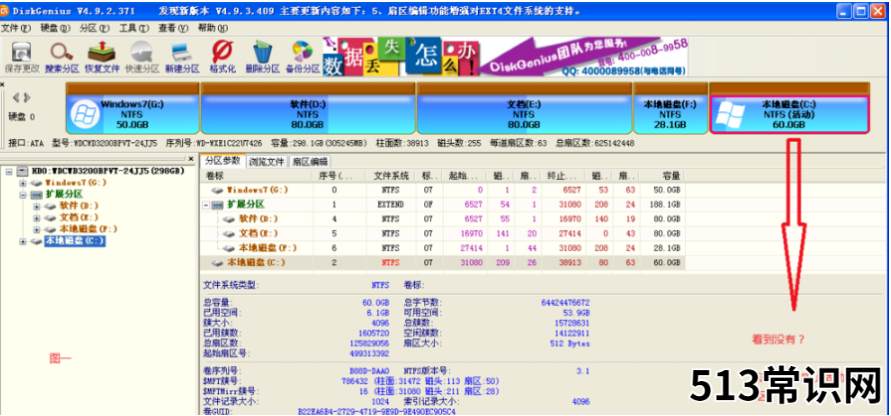
Task: Click volume serial value B88D-DAA0
Action: tap(369, 371)
